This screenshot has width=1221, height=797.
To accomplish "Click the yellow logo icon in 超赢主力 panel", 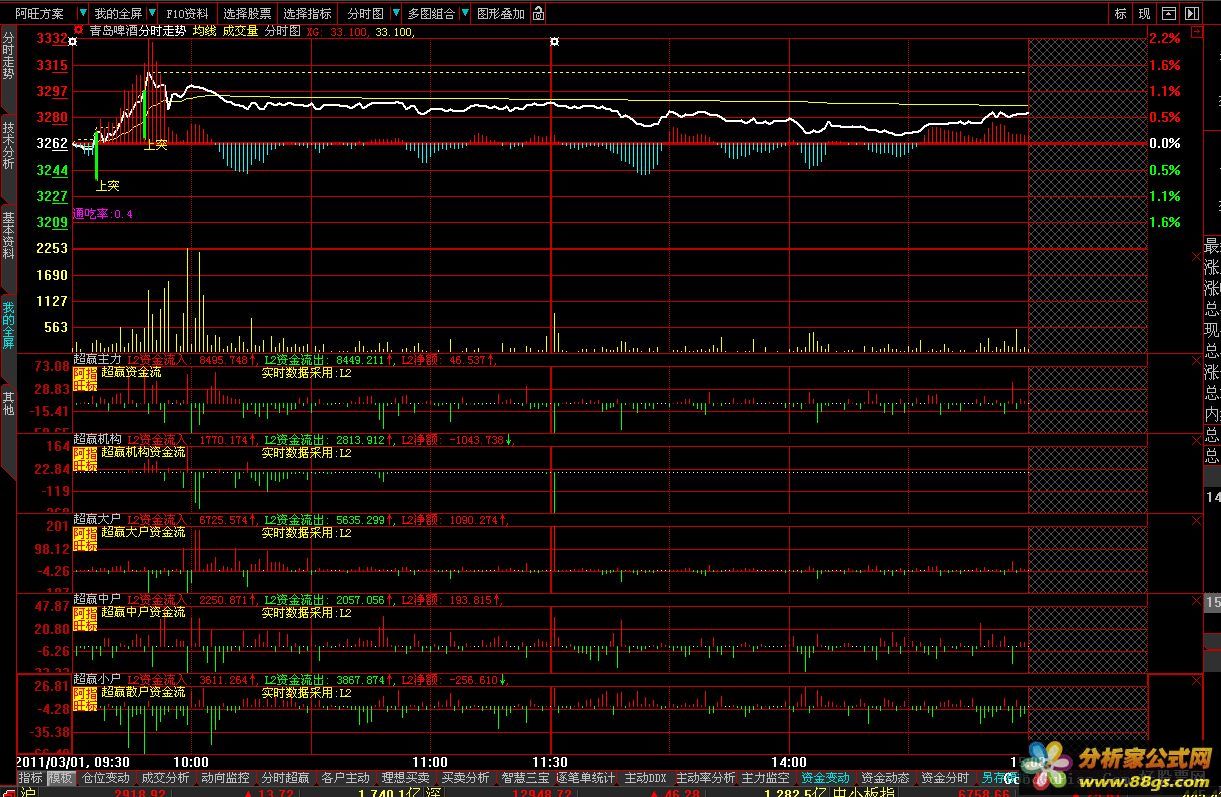I will [85, 378].
